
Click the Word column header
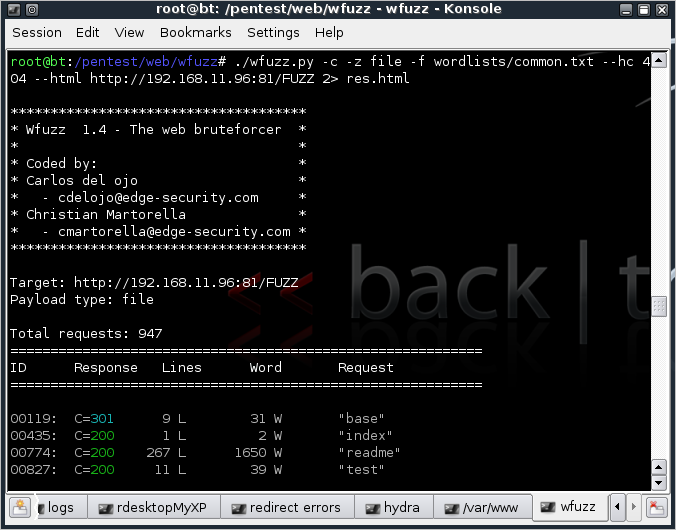click(x=266, y=367)
